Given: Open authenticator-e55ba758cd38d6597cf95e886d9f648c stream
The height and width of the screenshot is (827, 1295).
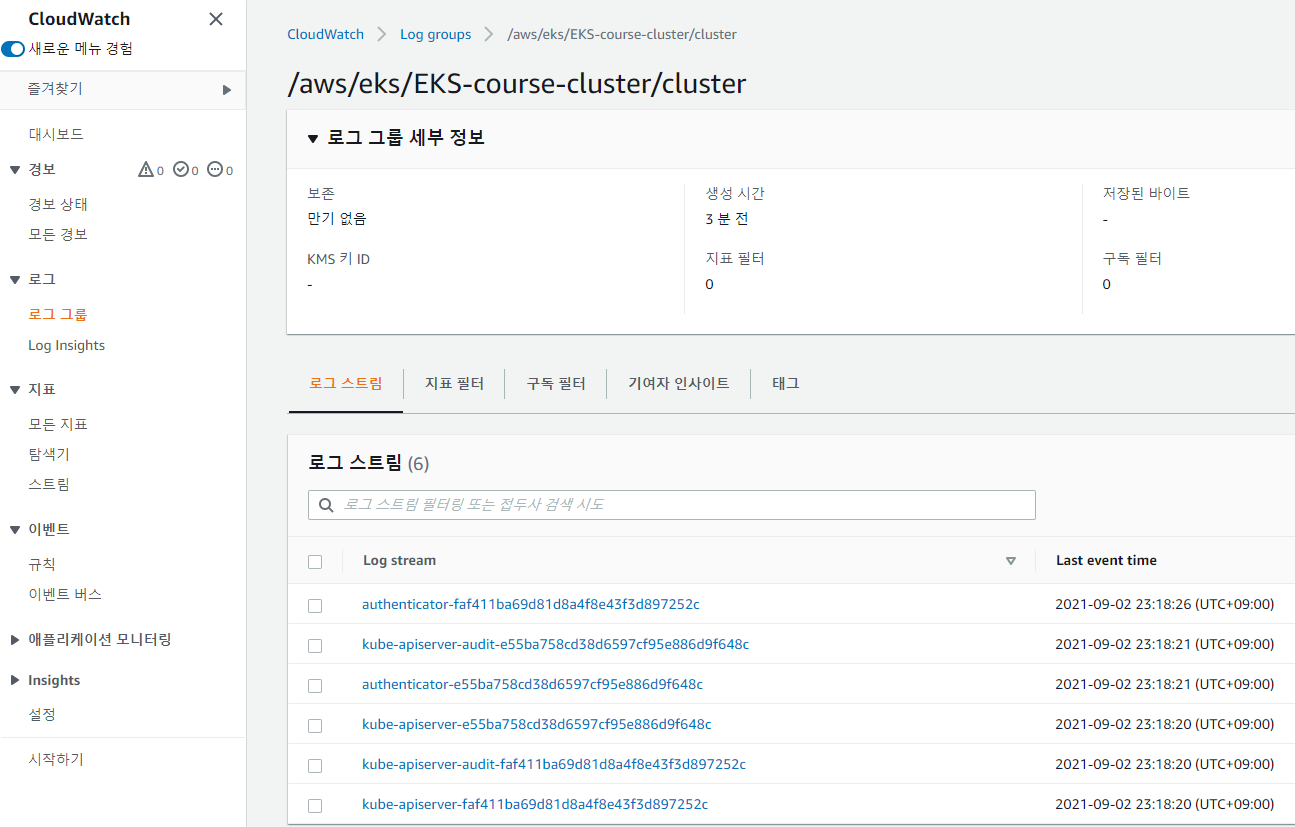Looking at the screenshot, I should point(532,684).
